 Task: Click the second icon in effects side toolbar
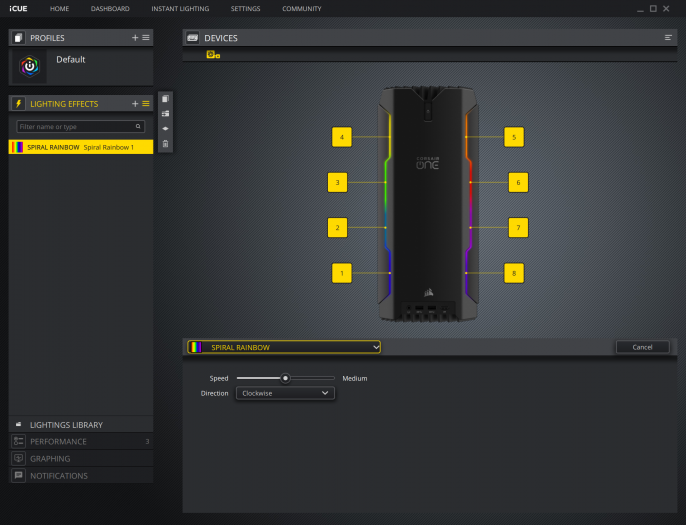tap(165, 114)
